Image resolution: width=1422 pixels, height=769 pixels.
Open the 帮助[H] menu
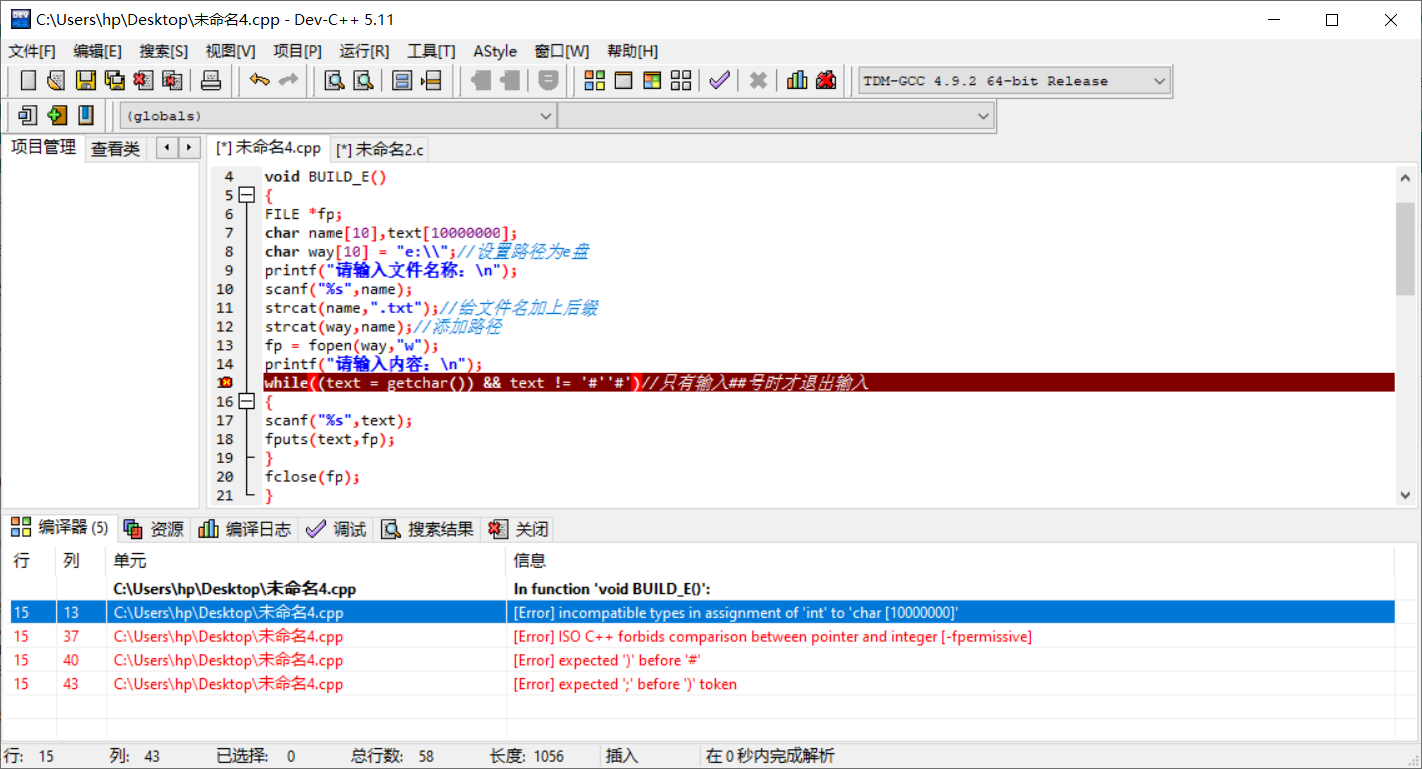pyautogui.click(x=632, y=51)
